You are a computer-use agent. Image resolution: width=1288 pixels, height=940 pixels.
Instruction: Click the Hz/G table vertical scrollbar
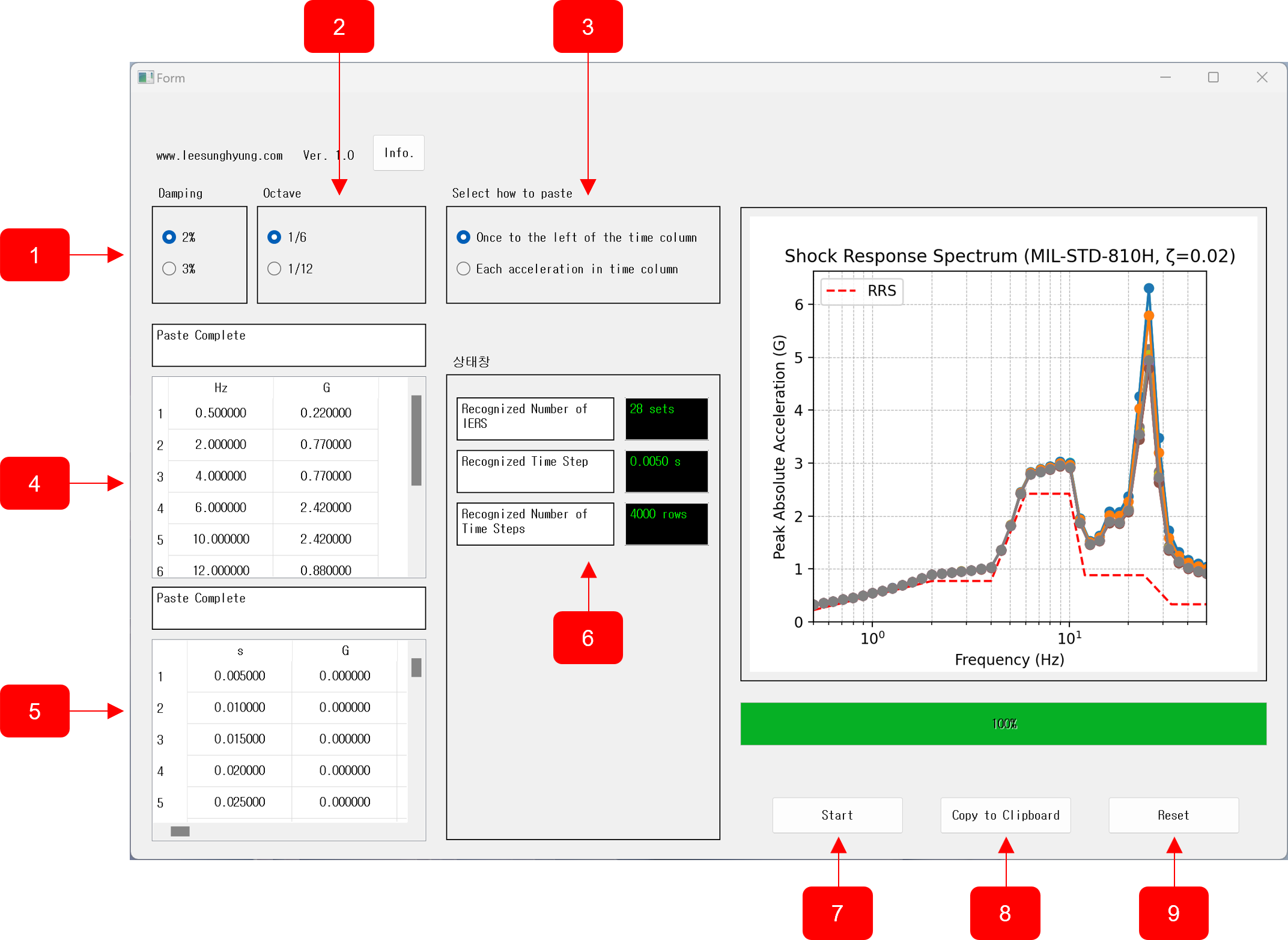click(416, 440)
